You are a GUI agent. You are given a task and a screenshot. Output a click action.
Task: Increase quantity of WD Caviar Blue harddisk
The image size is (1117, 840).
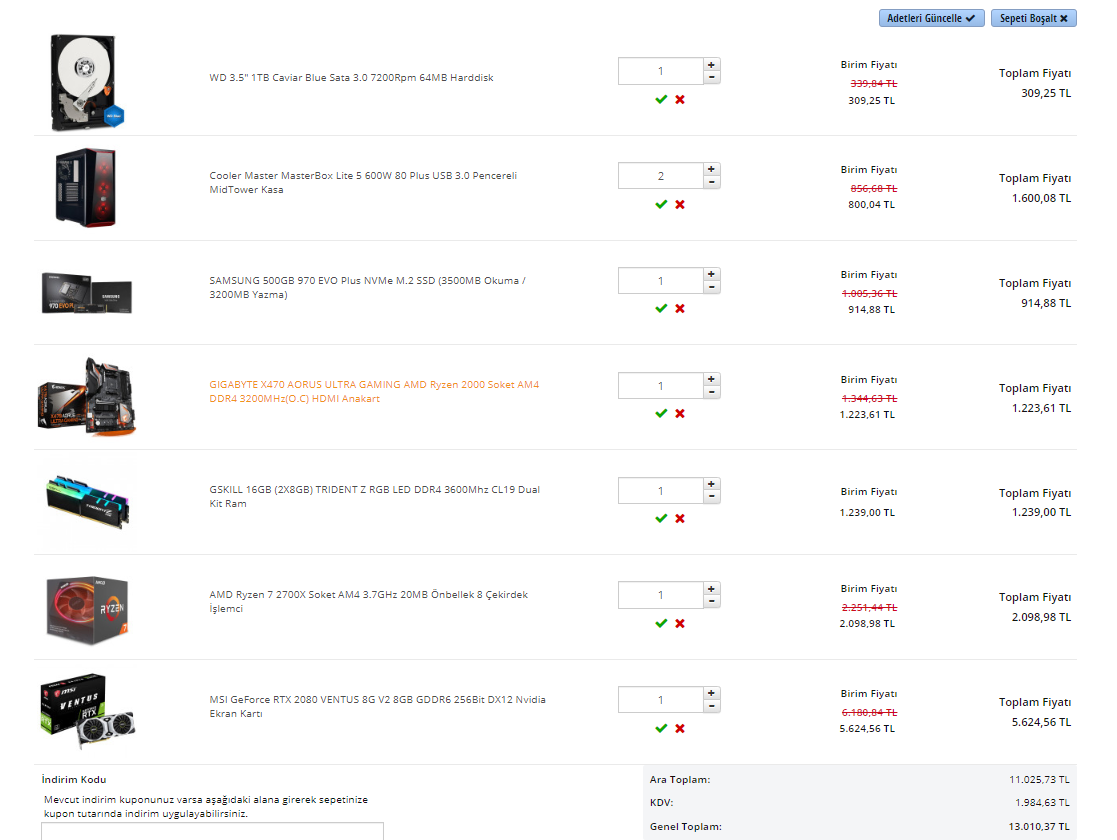click(711, 64)
